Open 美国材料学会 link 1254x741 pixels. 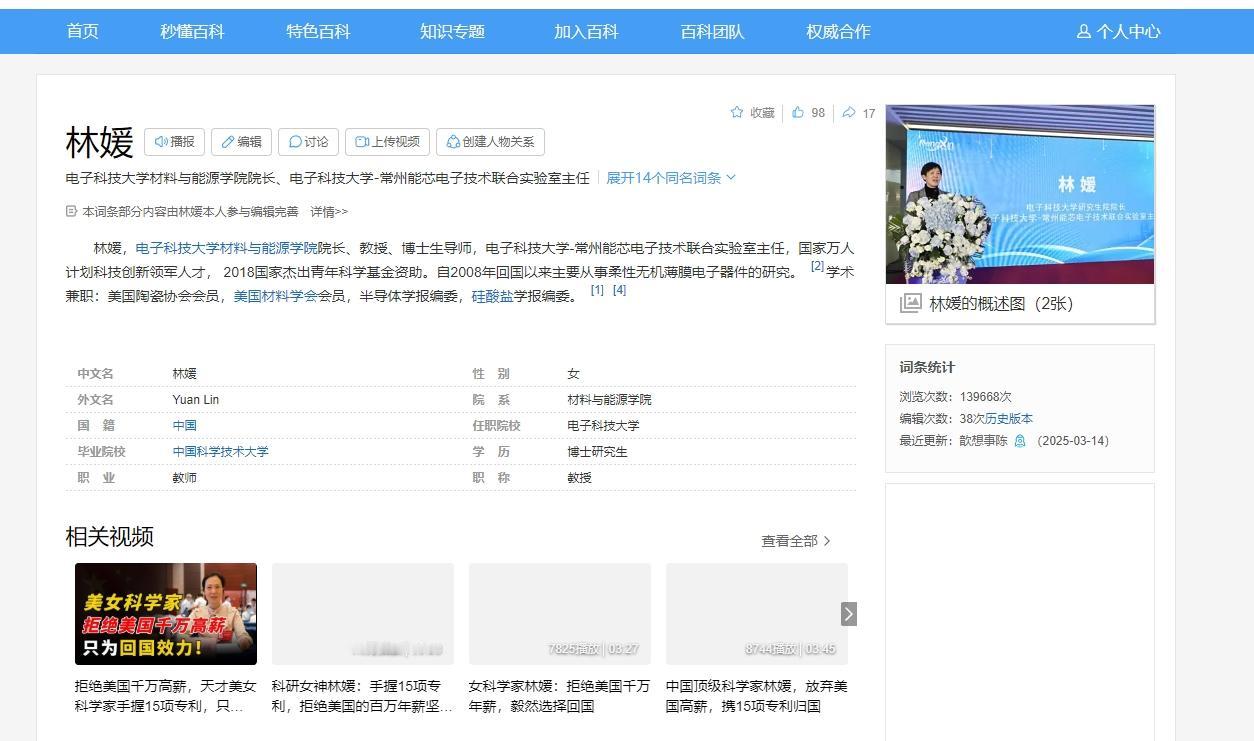pos(275,296)
